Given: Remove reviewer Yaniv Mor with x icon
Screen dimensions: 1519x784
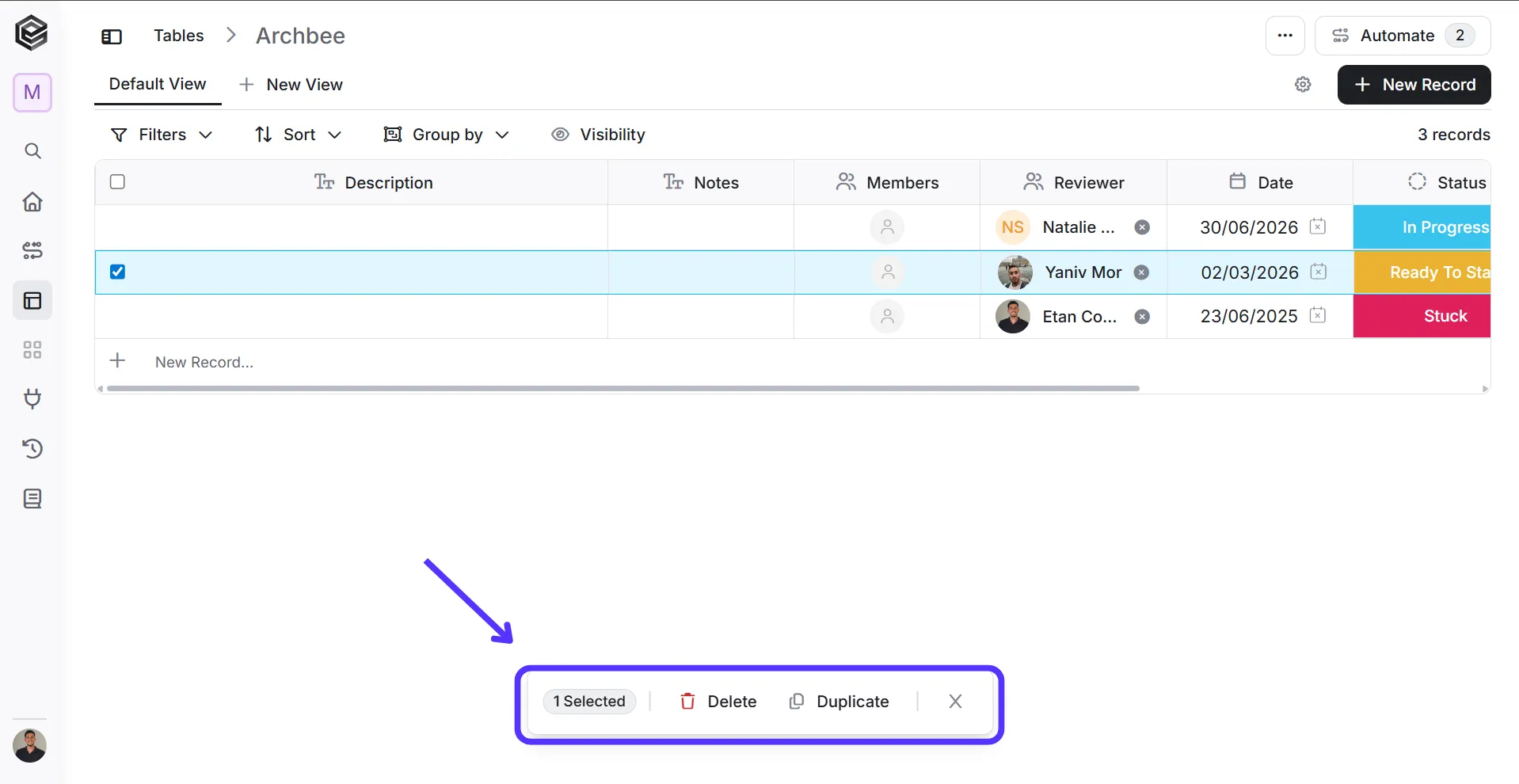Looking at the screenshot, I should pyautogui.click(x=1141, y=272).
